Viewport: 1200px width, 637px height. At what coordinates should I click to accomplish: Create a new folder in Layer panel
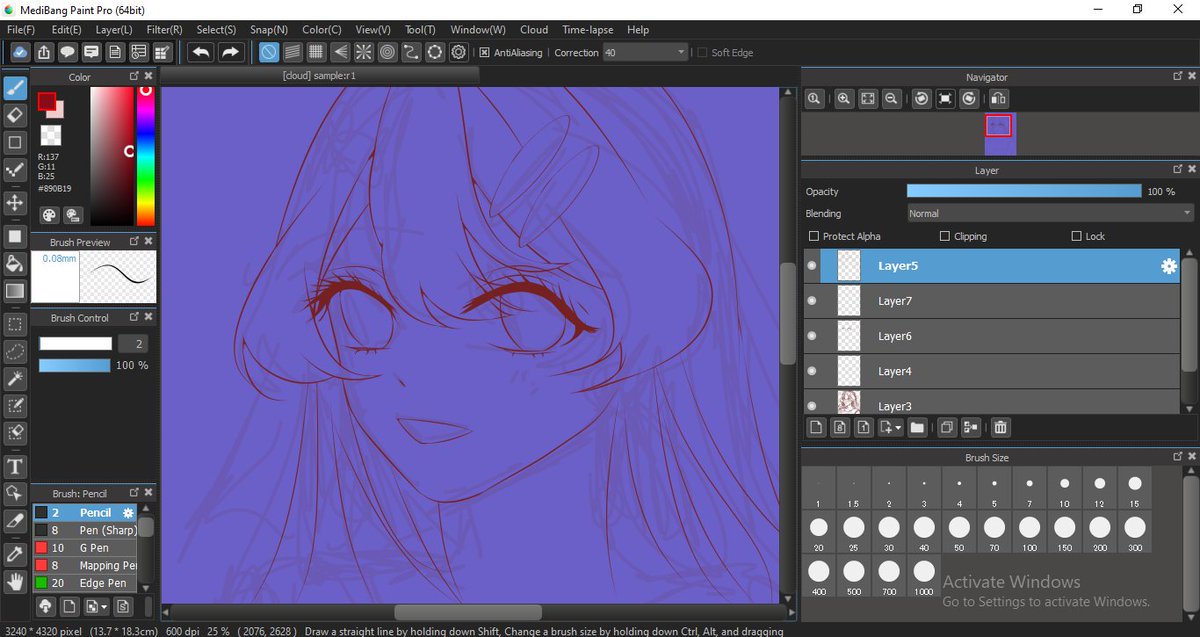click(x=917, y=427)
